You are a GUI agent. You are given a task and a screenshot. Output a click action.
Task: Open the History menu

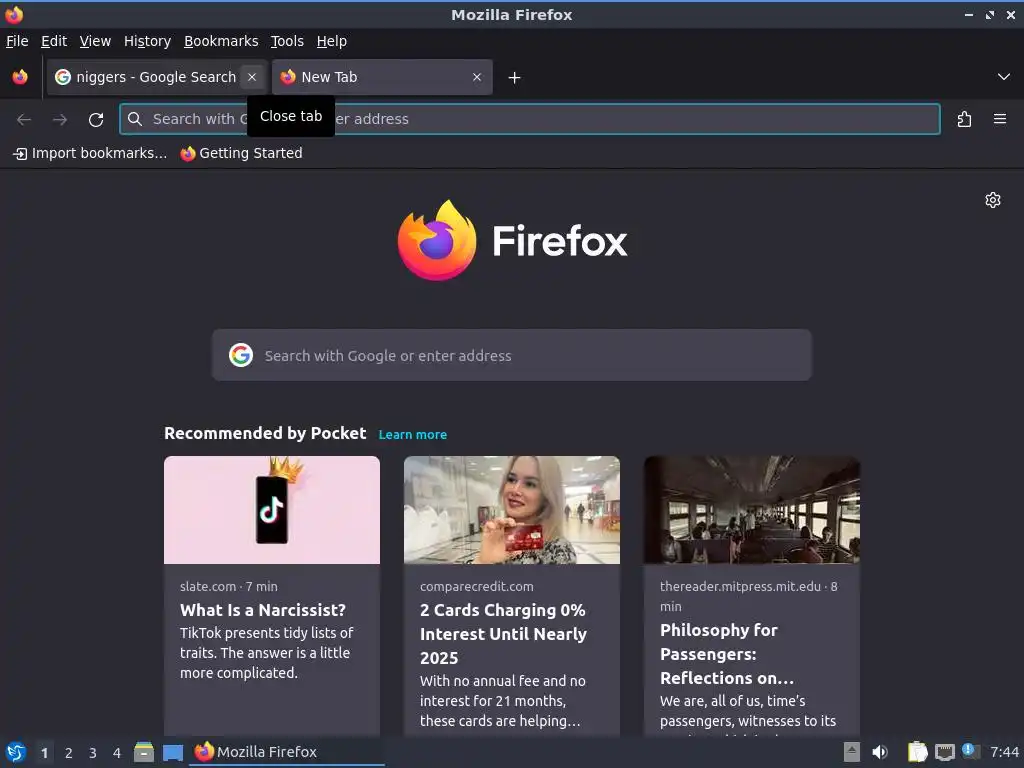pyautogui.click(x=148, y=41)
